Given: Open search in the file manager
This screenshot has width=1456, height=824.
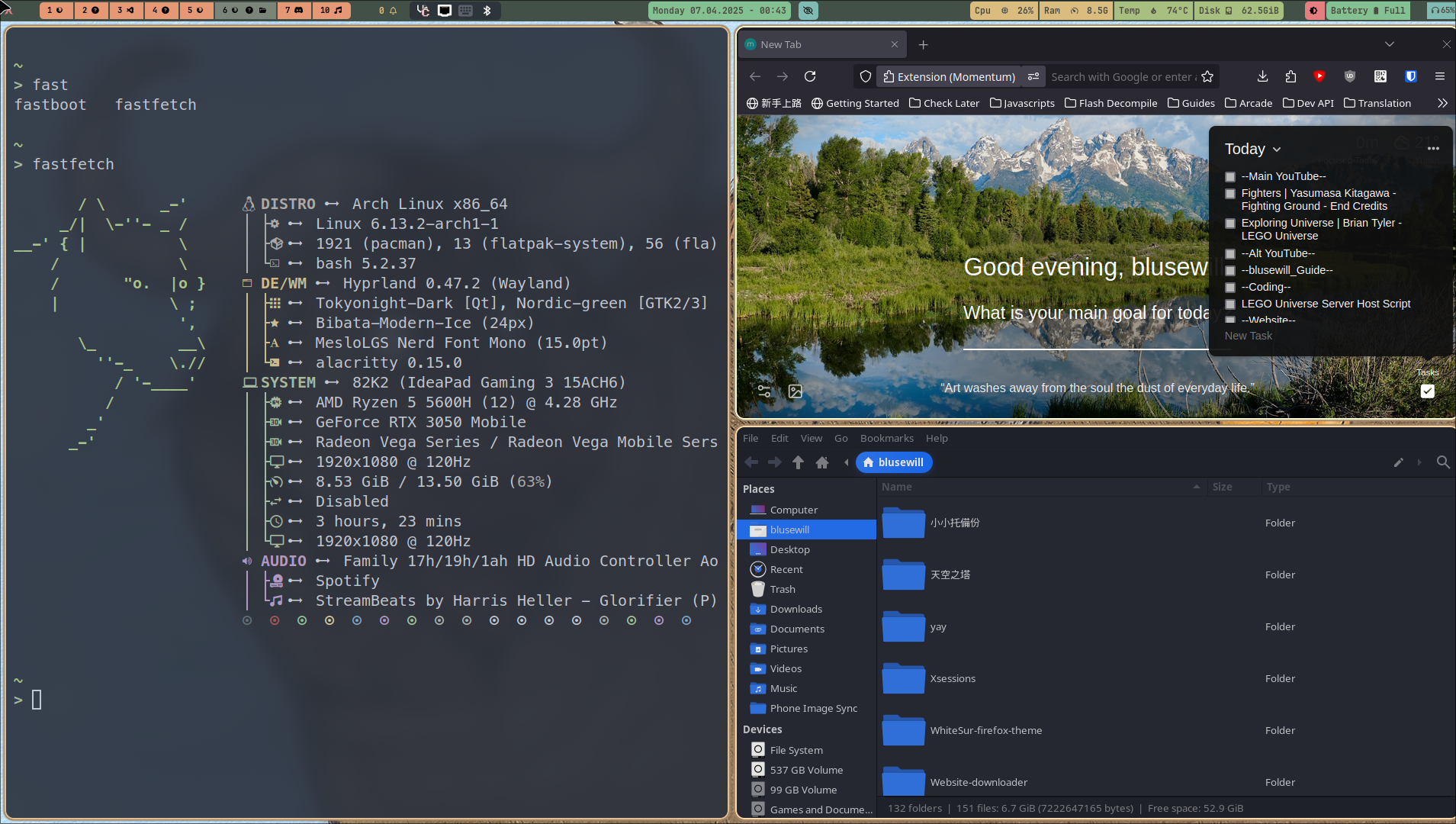Looking at the screenshot, I should click(1442, 462).
